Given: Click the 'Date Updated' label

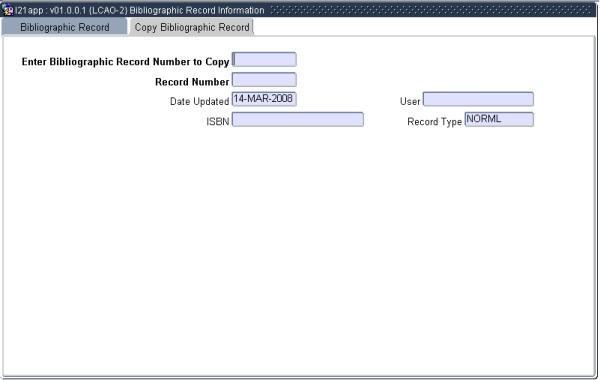Looking at the screenshot, I should pyautogui.click(x=199, y=101).
